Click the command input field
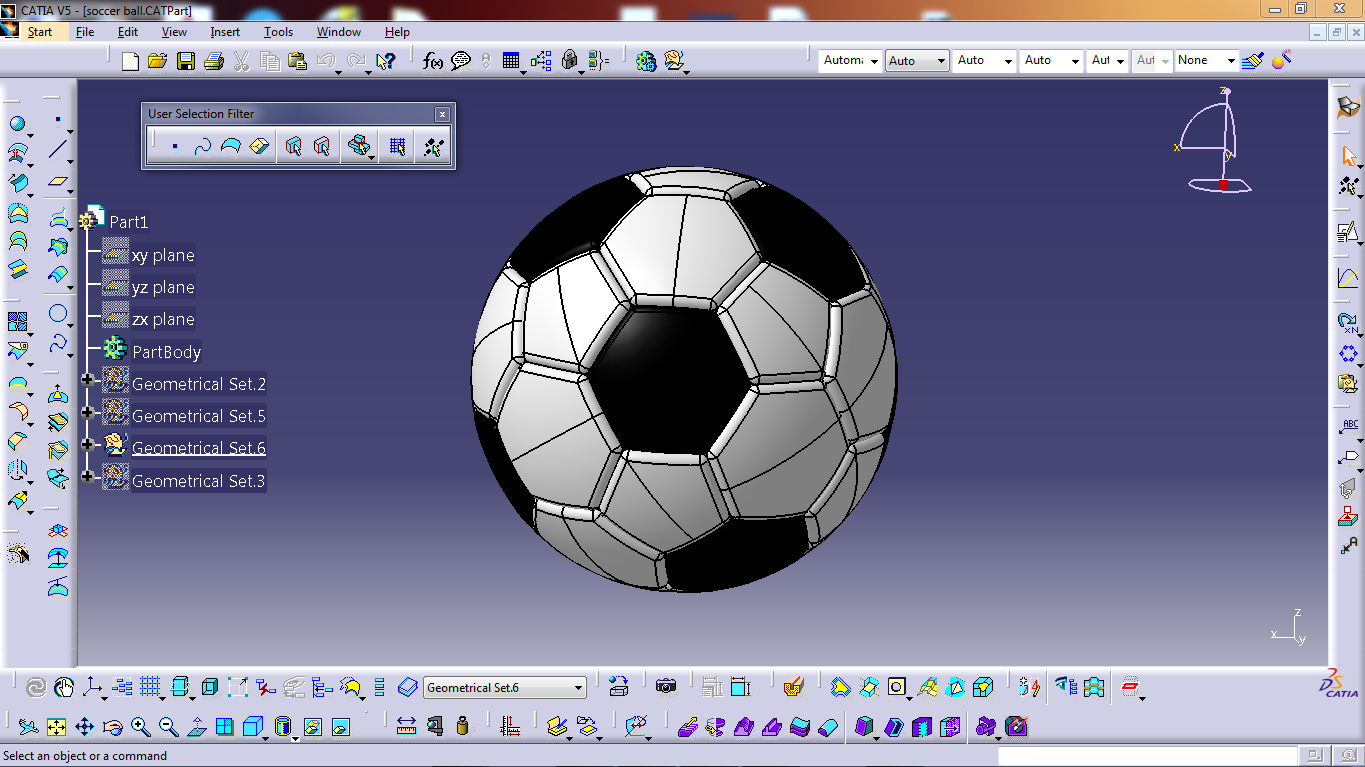 (1150, 755)
